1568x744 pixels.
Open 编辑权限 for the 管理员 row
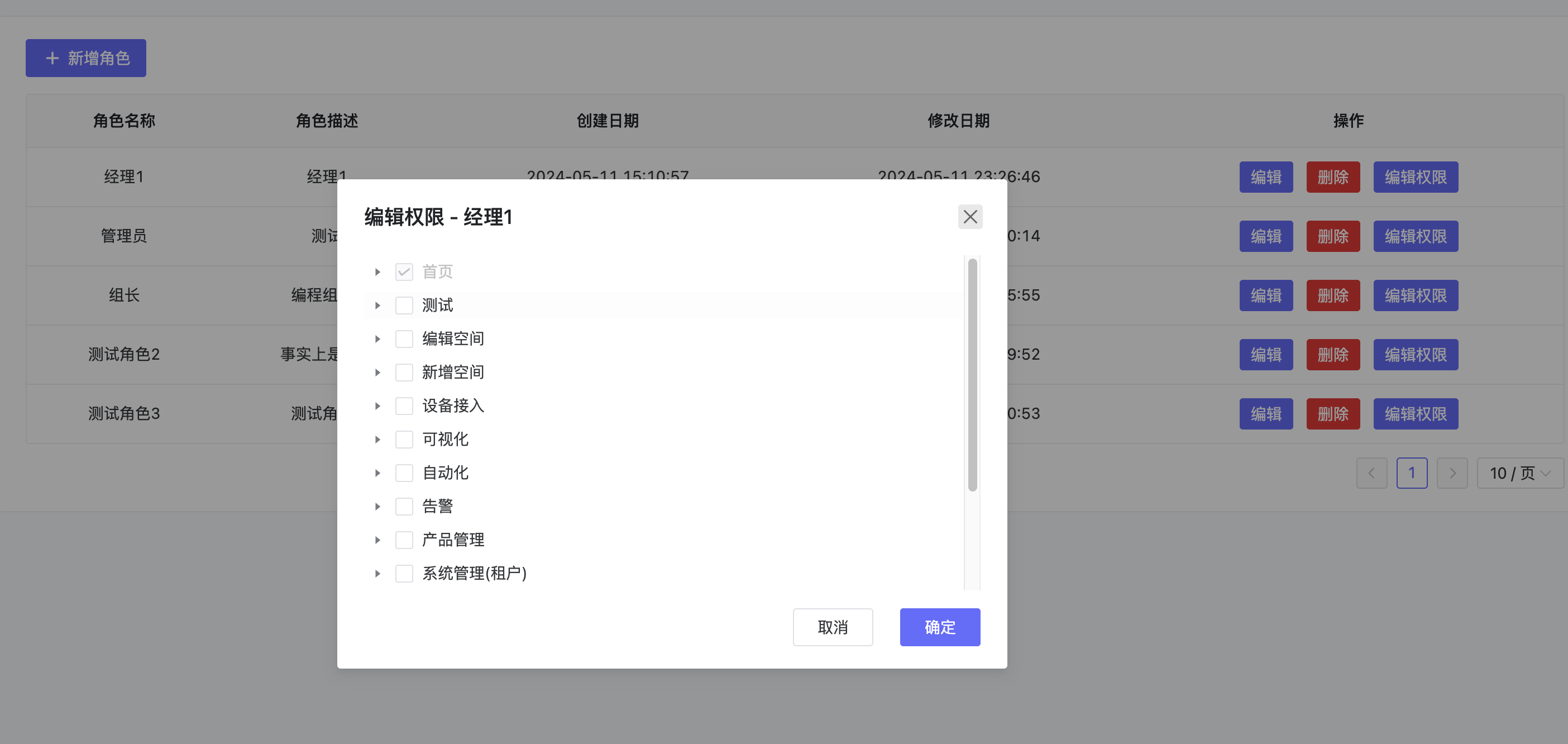[x=1415, y=236]
